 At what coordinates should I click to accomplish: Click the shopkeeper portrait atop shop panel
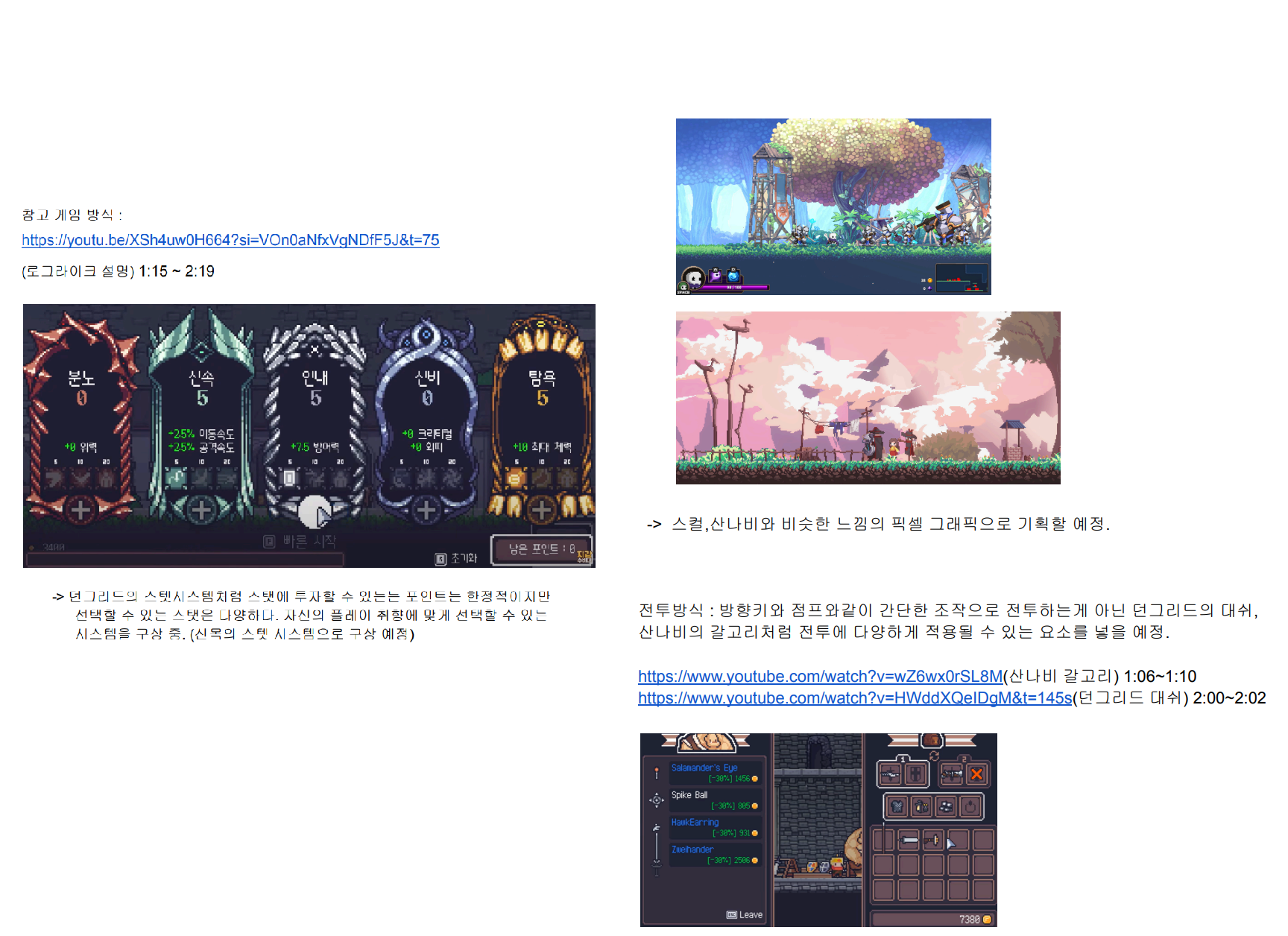tap(706, 741)
